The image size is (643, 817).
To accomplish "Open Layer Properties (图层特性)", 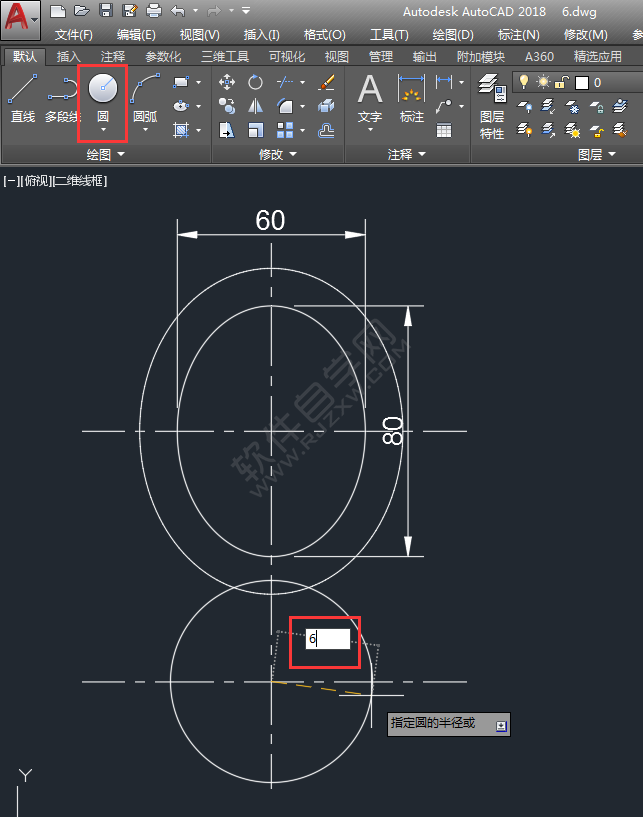I will click(492, 107).
